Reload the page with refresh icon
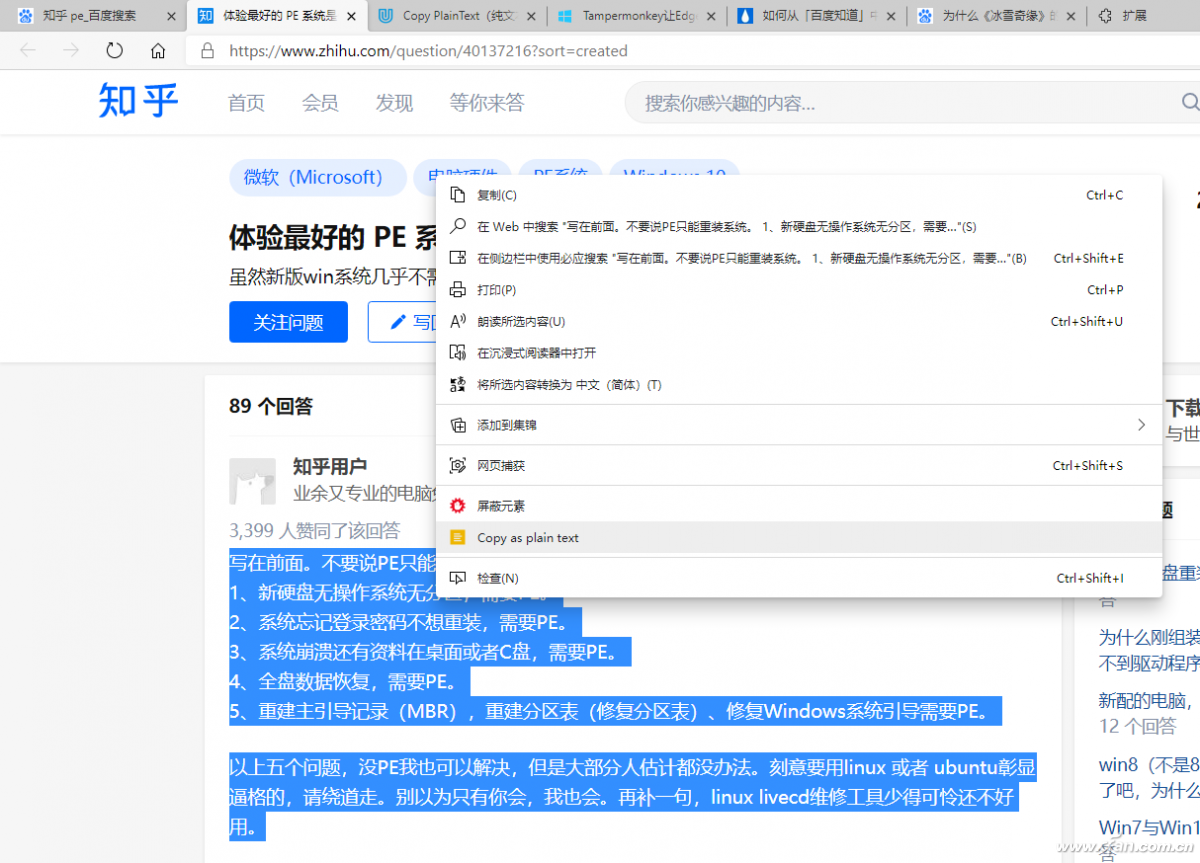1200x863 pixels. point(115,51)
